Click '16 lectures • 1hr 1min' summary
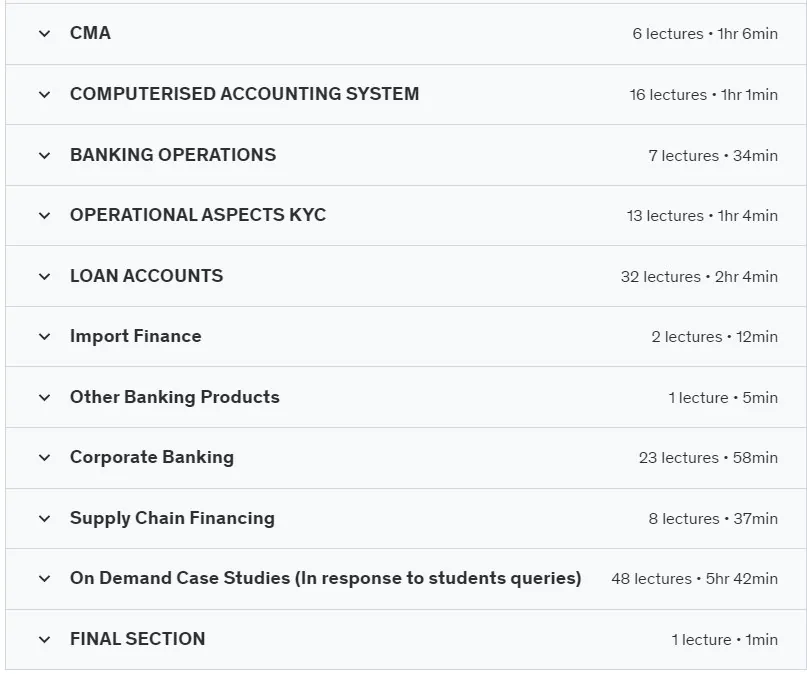This screenshot has height=674, width=807. 704,95
